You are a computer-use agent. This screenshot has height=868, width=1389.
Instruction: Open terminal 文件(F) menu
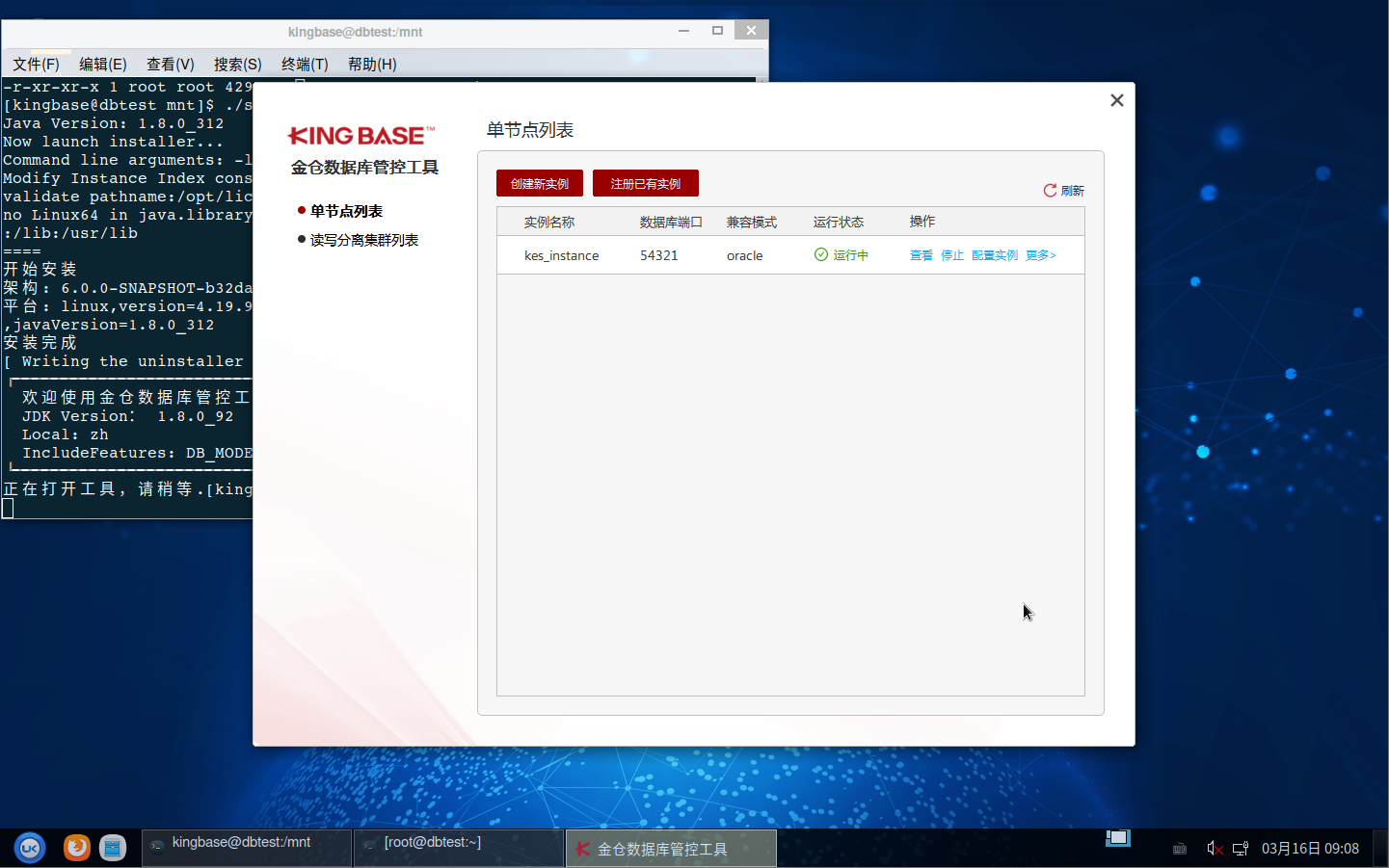(x=36, y=64)
